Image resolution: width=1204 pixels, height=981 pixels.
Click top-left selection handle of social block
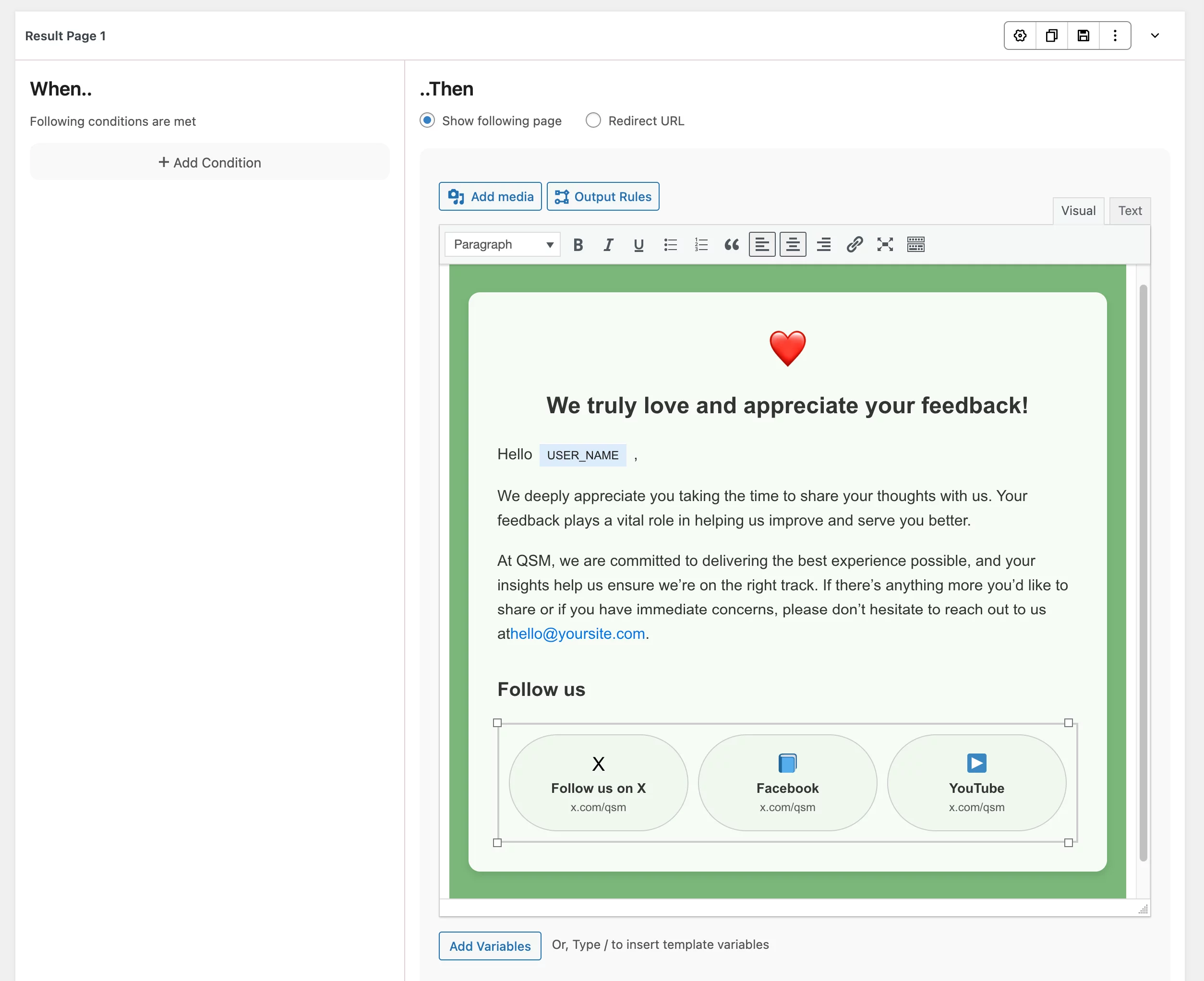pos(497,723)
